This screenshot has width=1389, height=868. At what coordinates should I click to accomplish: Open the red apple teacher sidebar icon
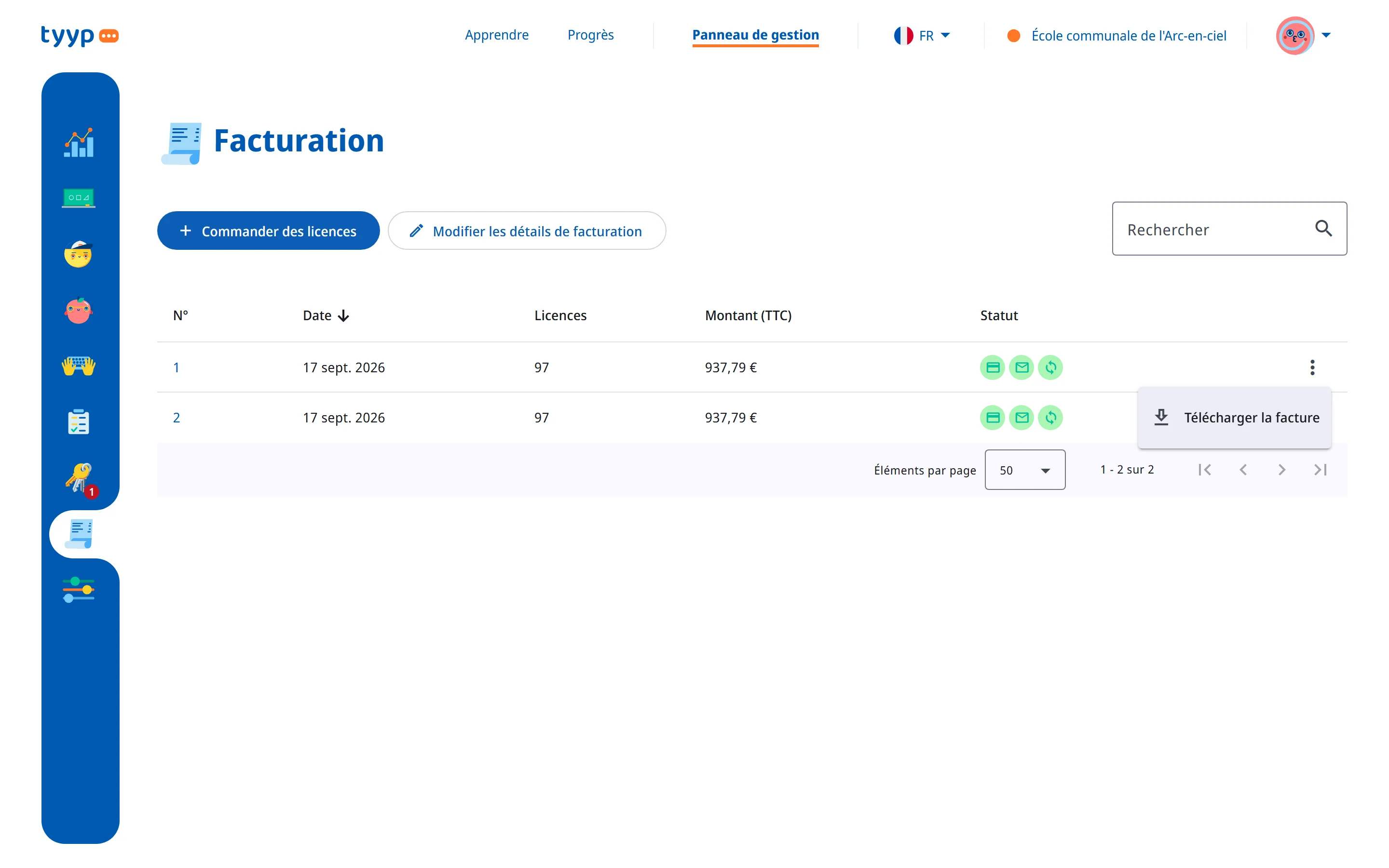coord(79,310)
